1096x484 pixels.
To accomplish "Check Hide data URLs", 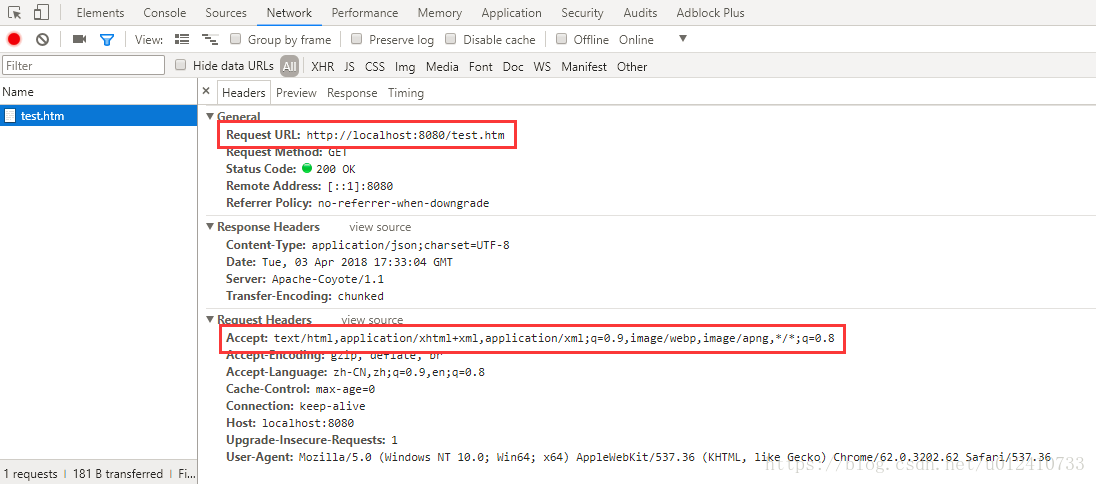I will coord(180,66).
